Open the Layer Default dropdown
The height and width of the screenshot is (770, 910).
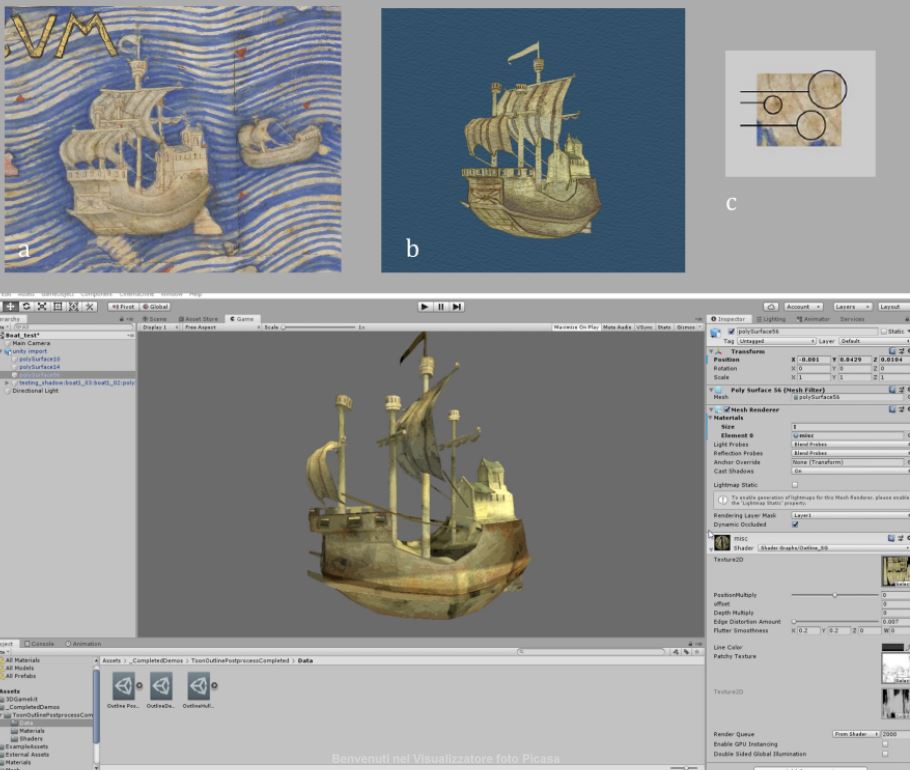click(874, 341)
